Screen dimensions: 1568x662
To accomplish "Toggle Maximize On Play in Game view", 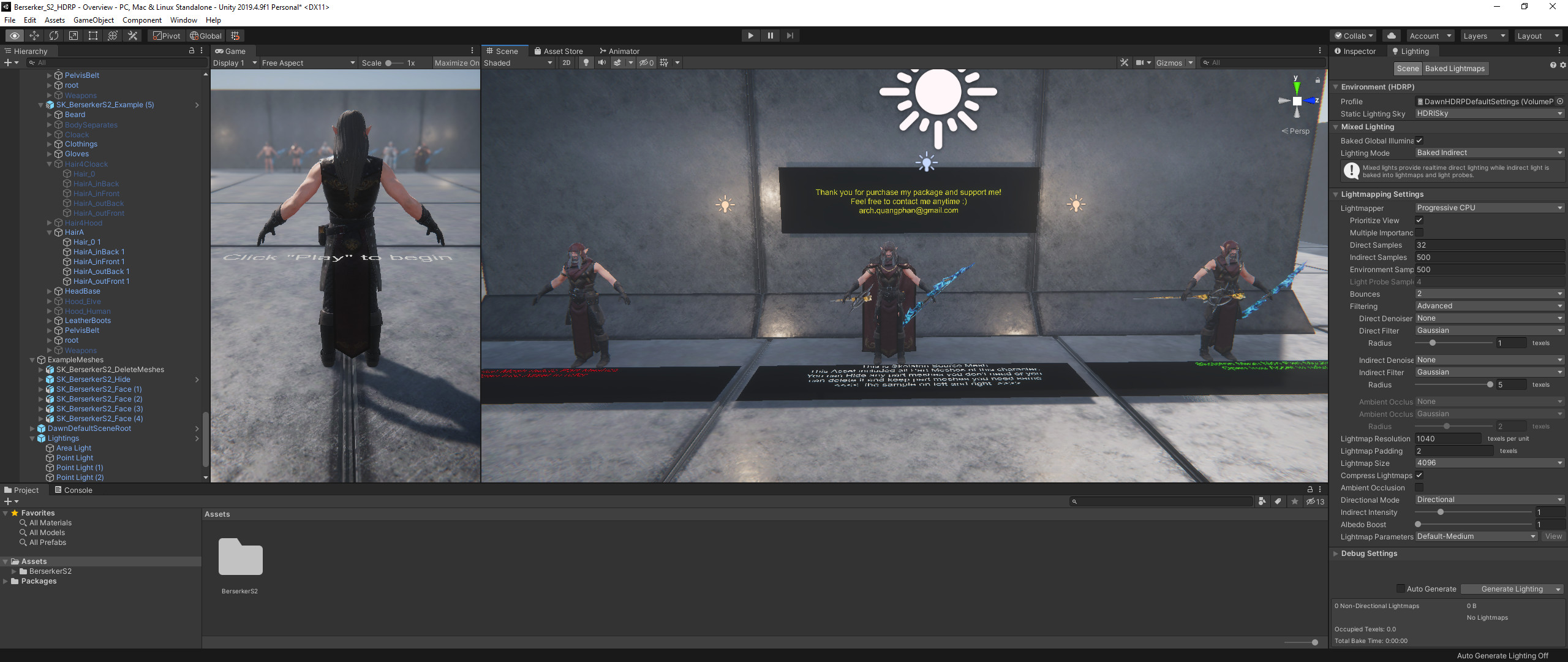I will click(x=456, y=63).
